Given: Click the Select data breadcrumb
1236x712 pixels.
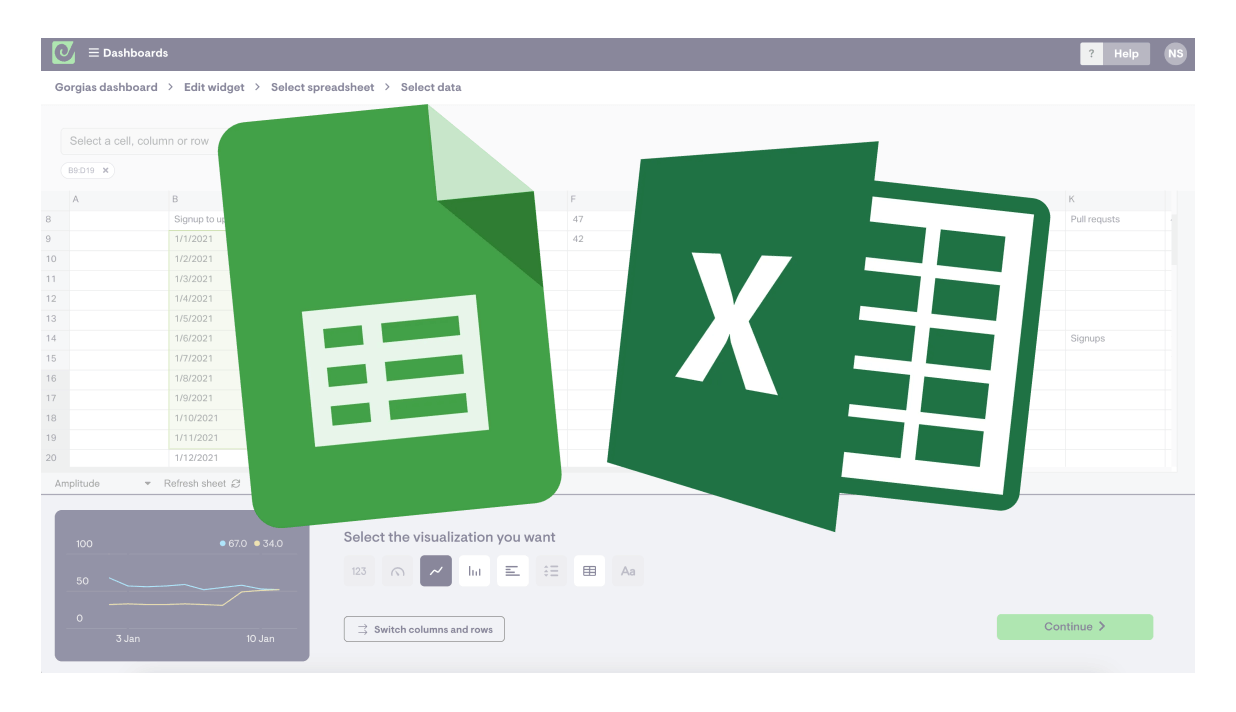Looking at the screenshot, I should tap(431, 87).
